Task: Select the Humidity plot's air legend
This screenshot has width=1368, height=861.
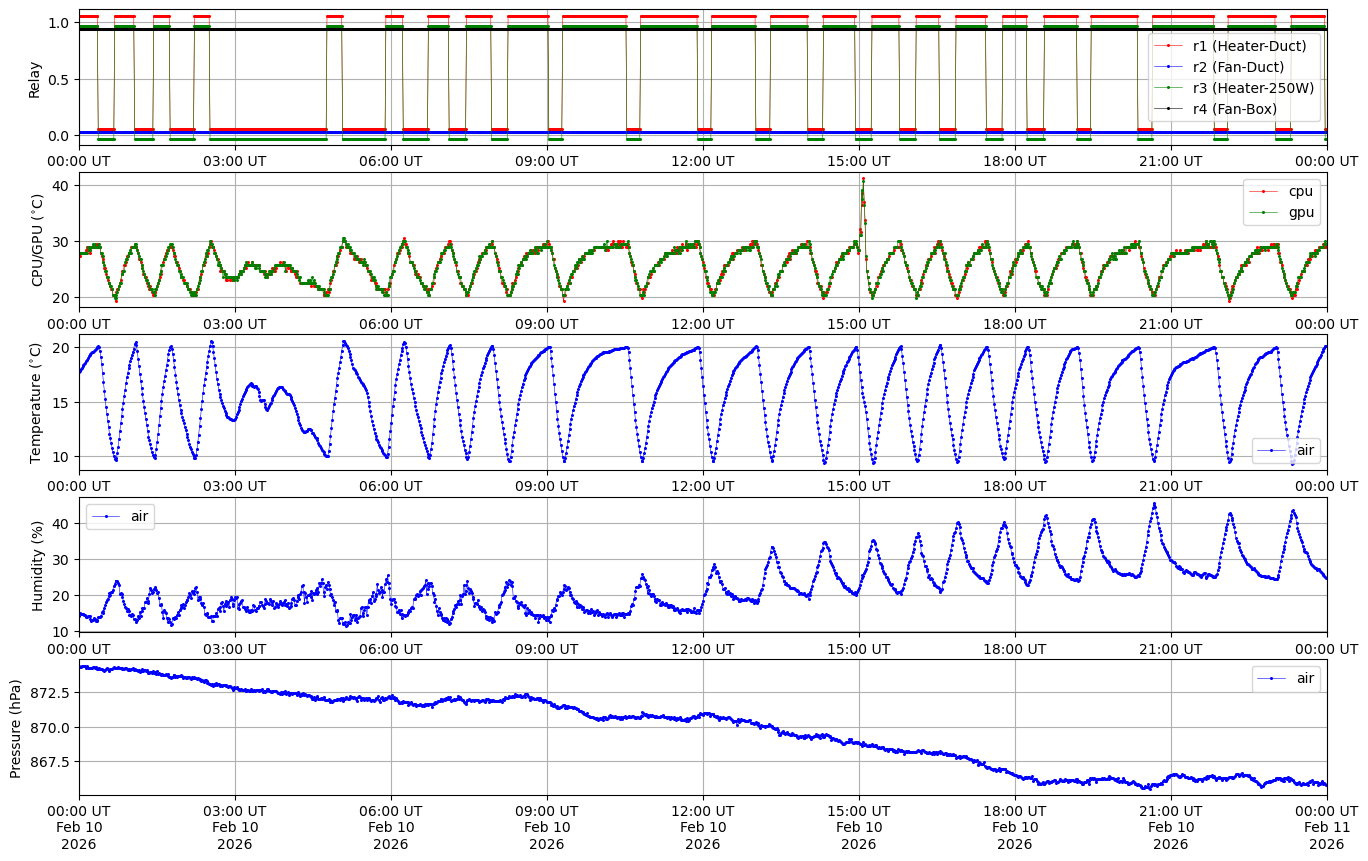Action: point(120,516)
